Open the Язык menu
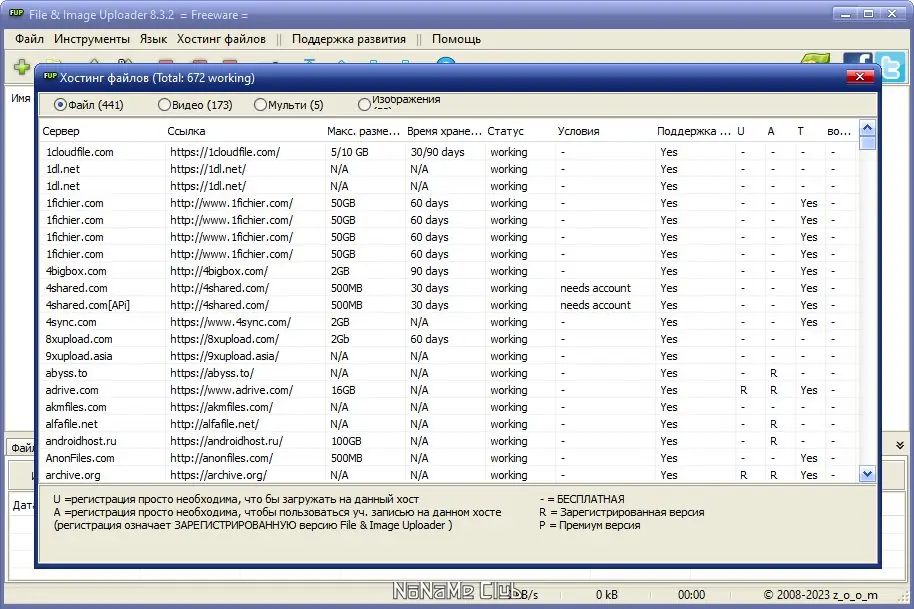This screenshot has height=609, width=914. [x=153, y=39]
